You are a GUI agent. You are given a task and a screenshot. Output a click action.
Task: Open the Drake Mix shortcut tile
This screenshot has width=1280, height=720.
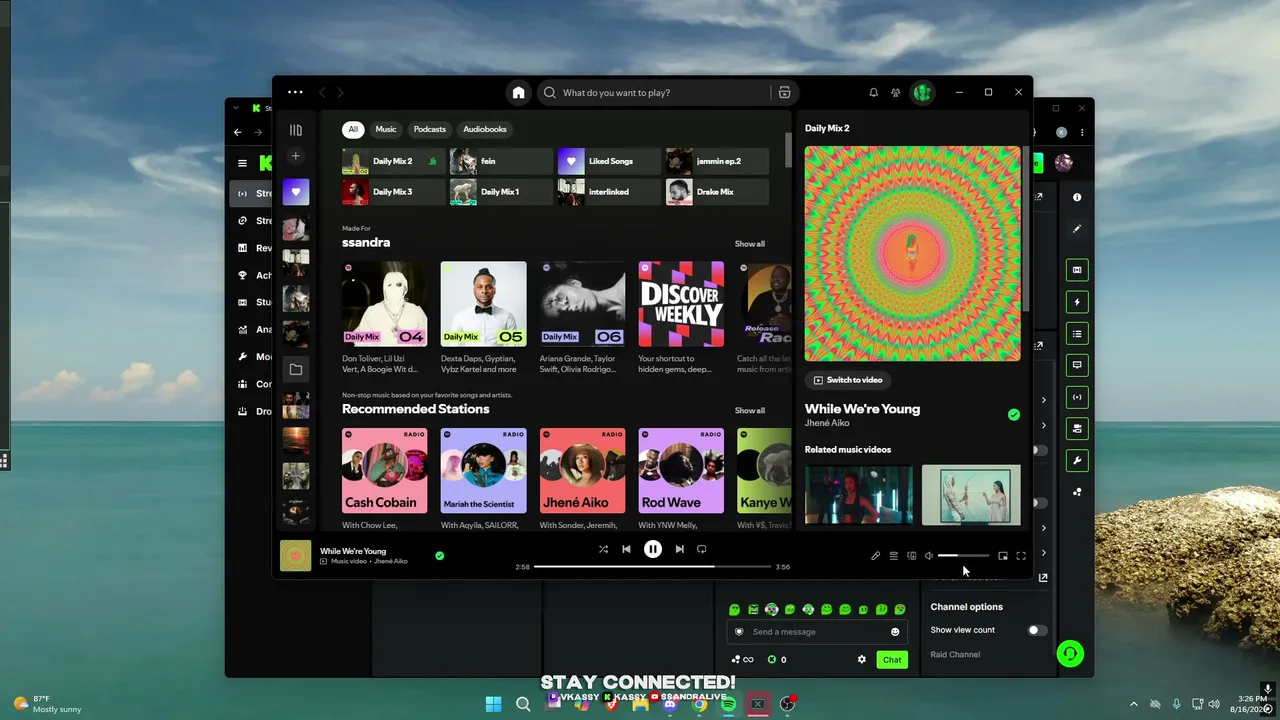pos(718,192)
